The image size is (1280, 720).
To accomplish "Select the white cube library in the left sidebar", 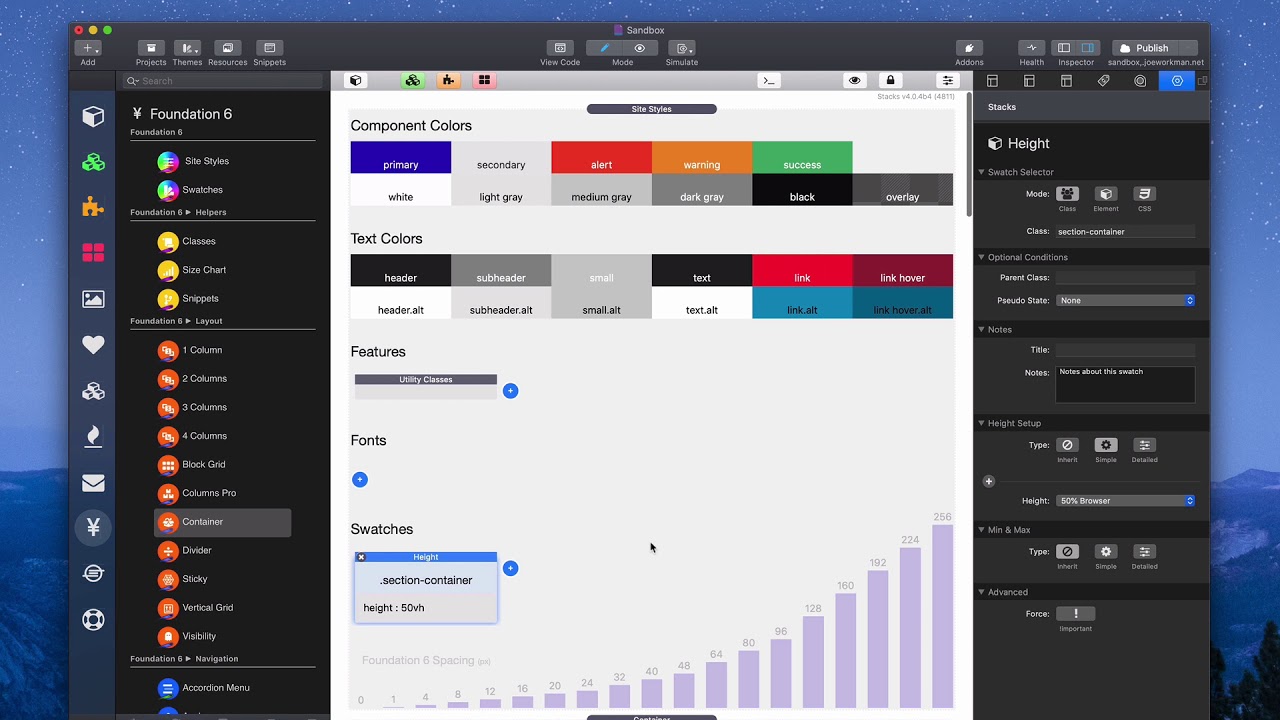I will (93, 117).
